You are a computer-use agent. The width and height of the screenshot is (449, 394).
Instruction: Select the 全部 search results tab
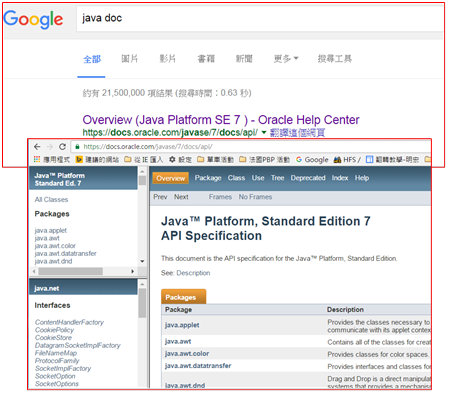click(92, 59)
